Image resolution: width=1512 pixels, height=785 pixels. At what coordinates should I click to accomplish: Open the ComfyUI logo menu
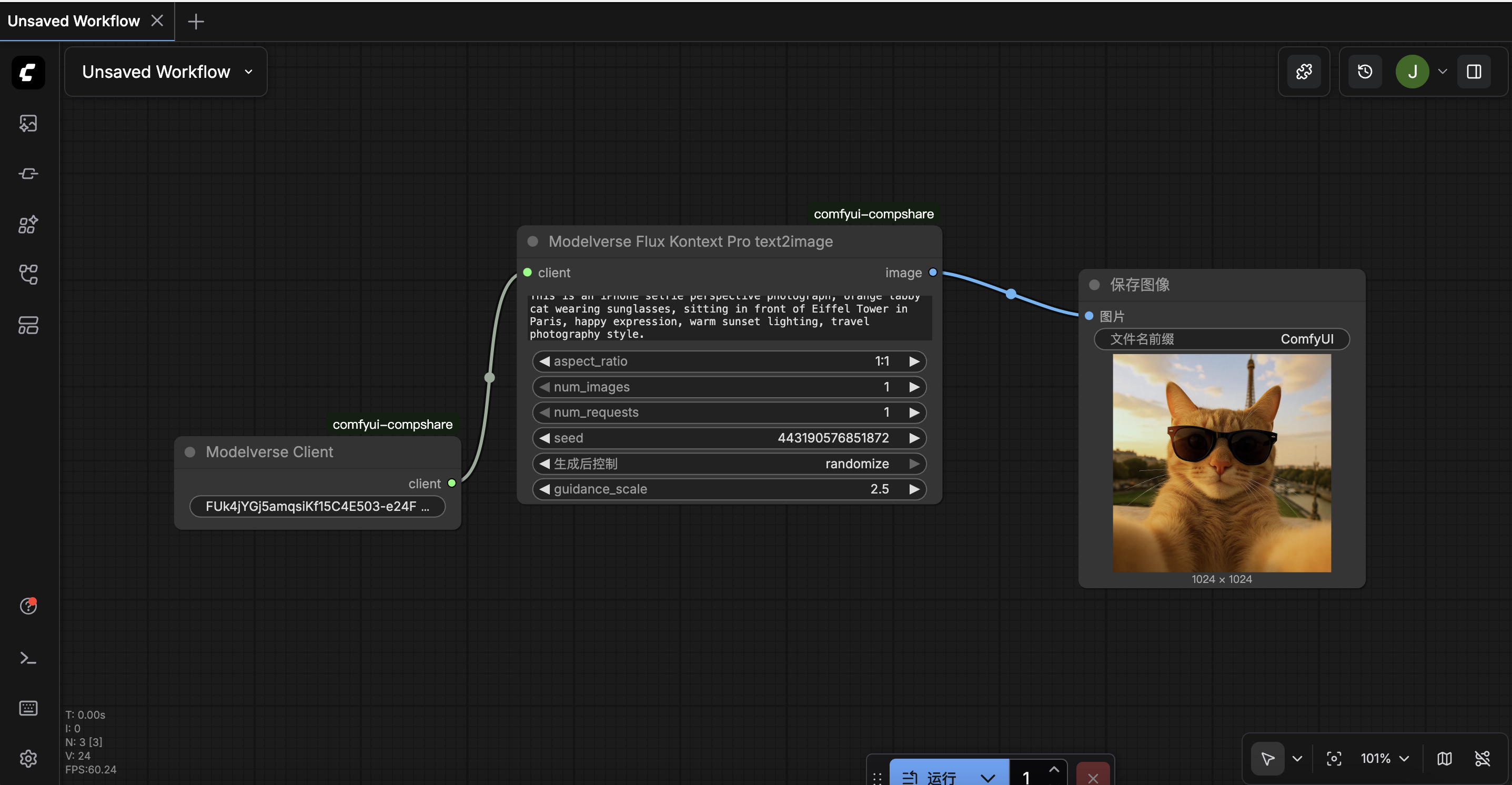coord(28,72)
